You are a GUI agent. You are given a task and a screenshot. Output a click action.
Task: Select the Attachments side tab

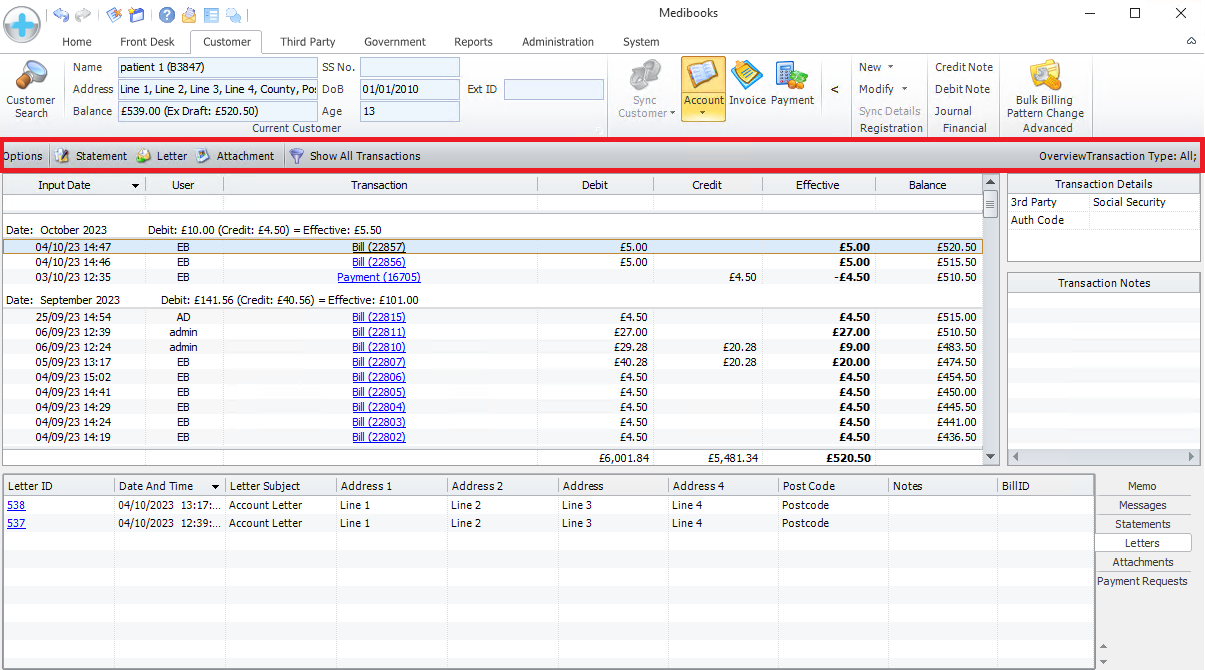click(1142, 562)
